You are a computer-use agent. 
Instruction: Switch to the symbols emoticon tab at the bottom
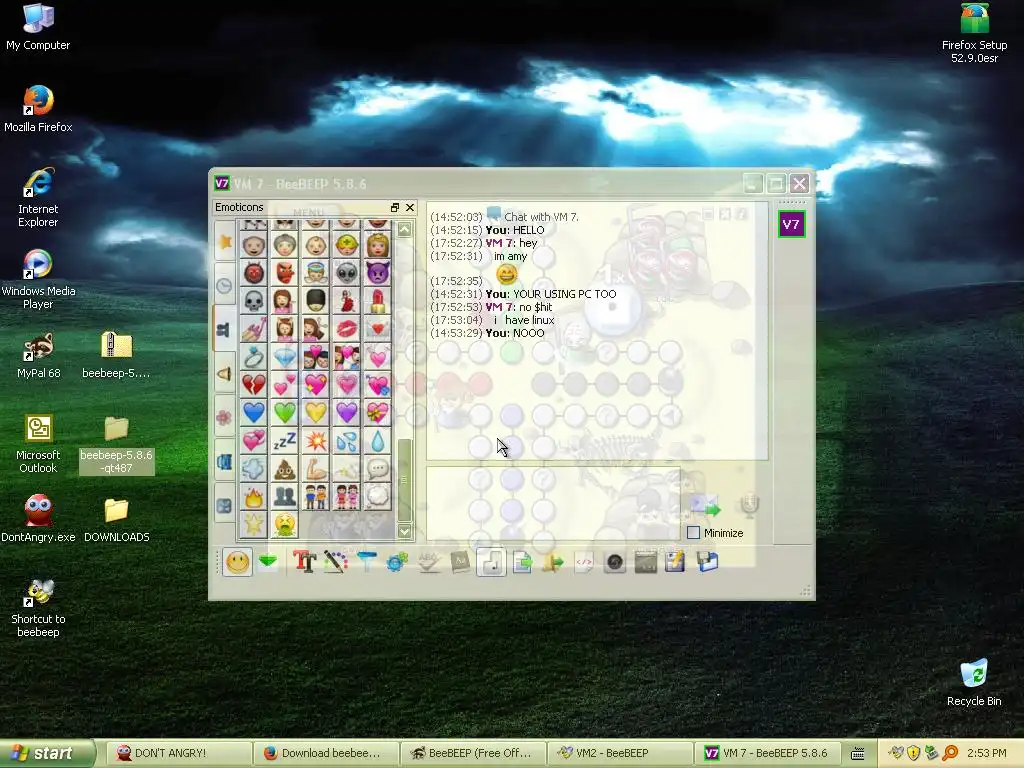click(x=224, y=506)
